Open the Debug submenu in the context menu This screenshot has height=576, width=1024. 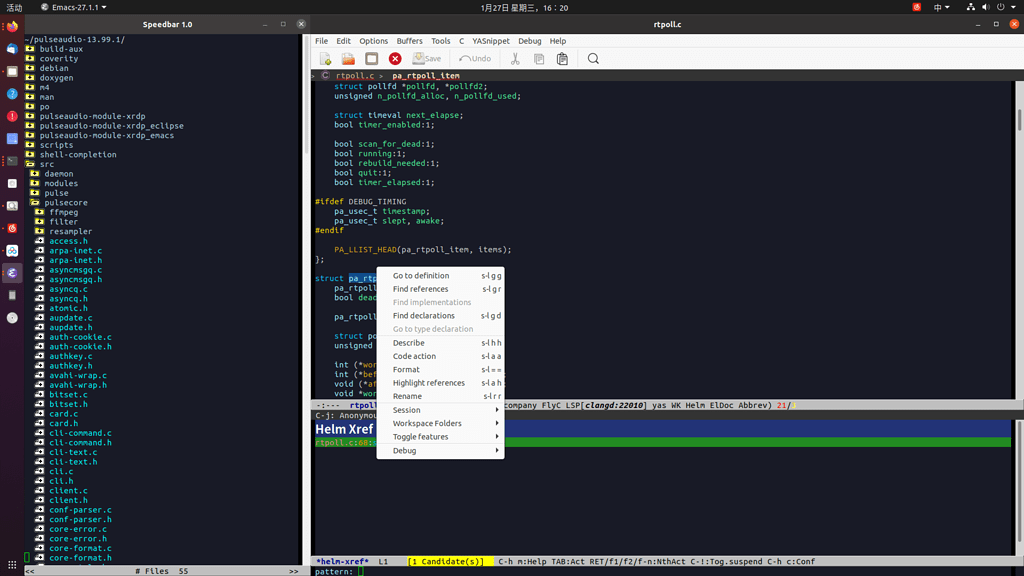(403, 450)
